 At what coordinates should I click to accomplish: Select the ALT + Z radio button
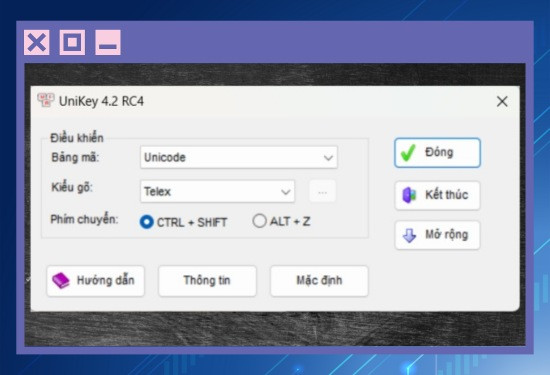click(x=260, y=221)
